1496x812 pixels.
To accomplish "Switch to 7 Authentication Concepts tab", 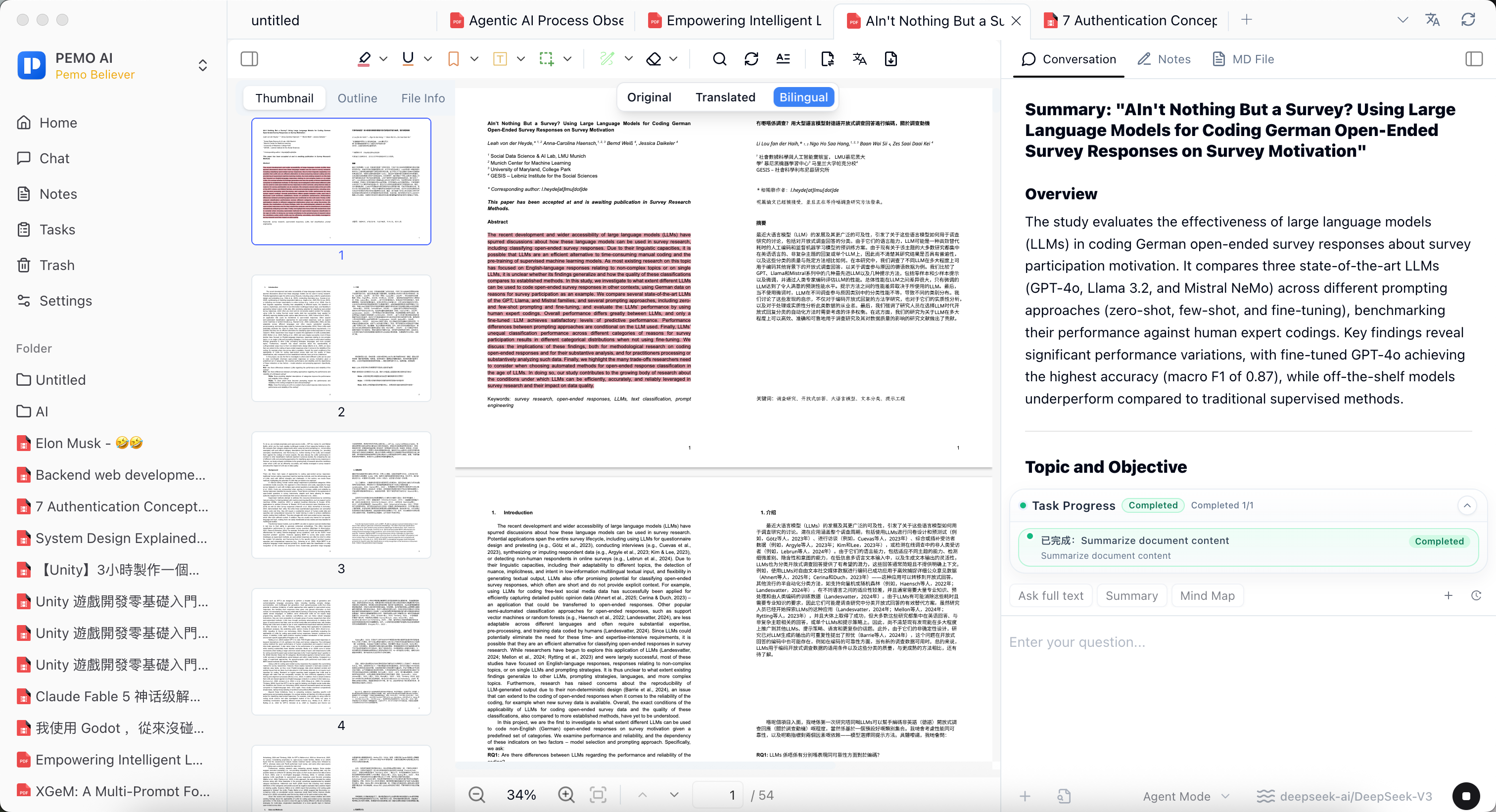I will (1131, 20).
